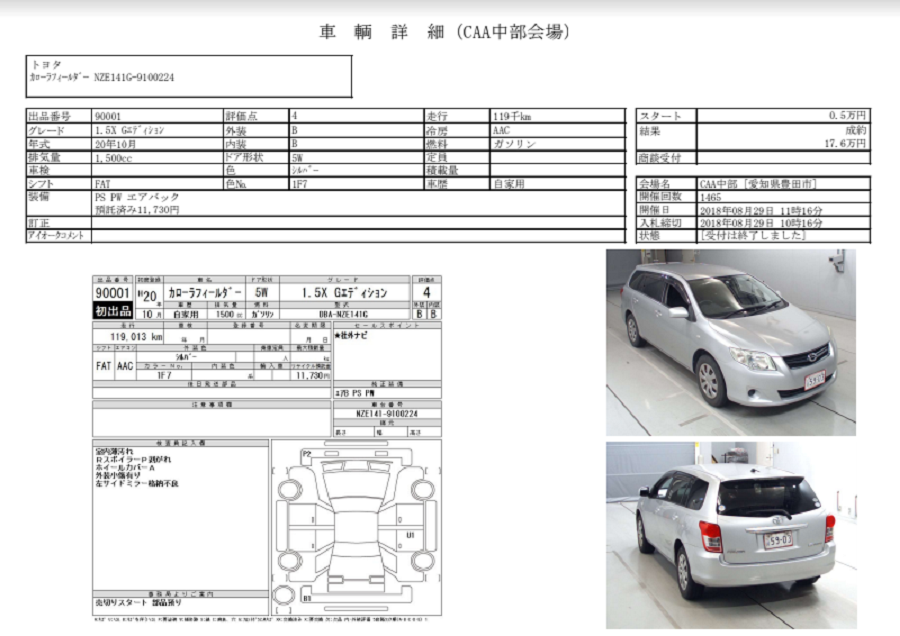Click the lot number 90001 on auction sheet
Screen dimensions: 900x636
click(112, 293)
